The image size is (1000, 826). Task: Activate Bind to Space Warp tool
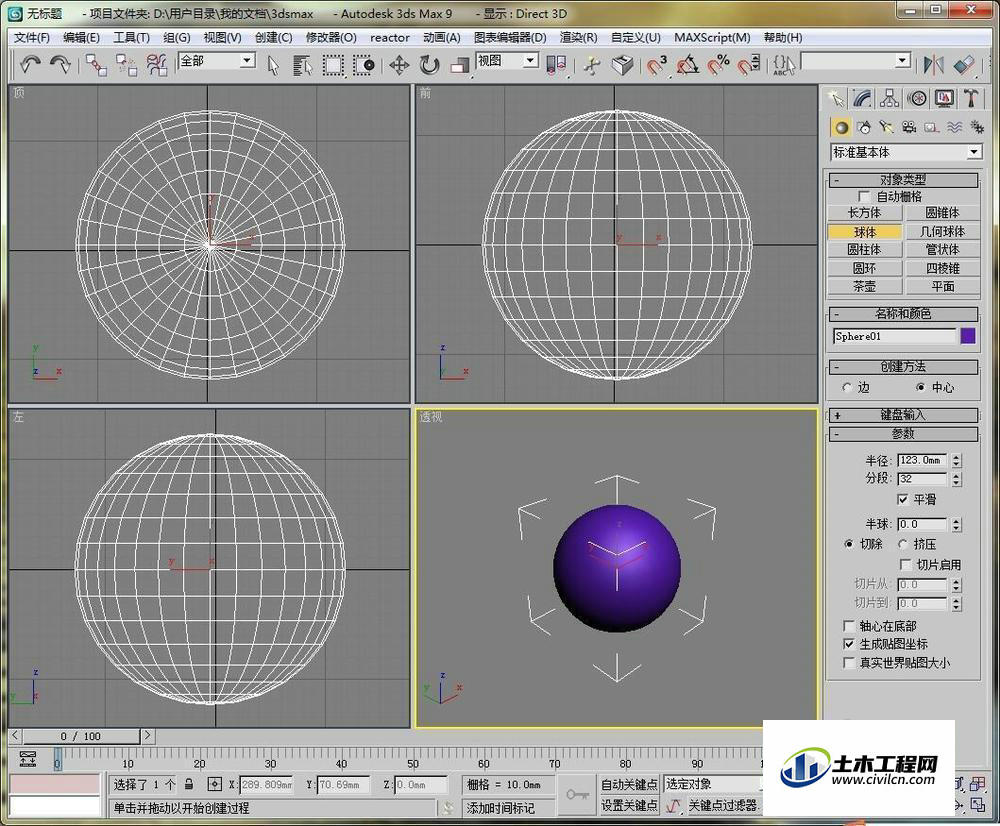[157, 64]
